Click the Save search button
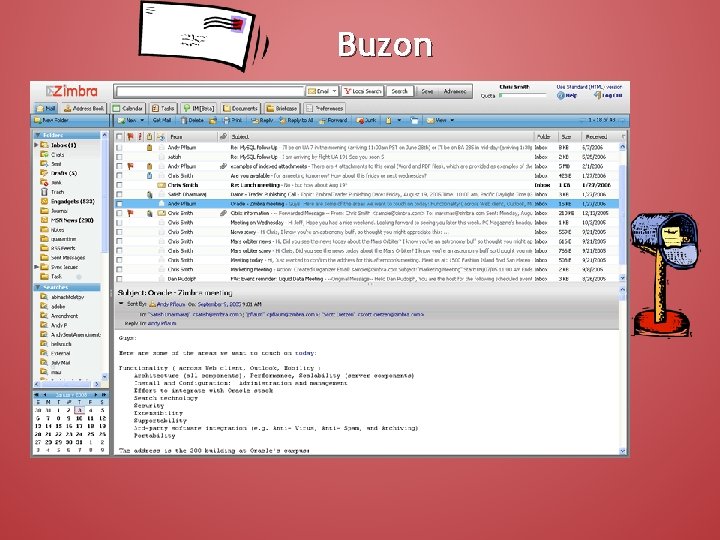Viewport: 720px width, 540px height. (x=427, y=91)
